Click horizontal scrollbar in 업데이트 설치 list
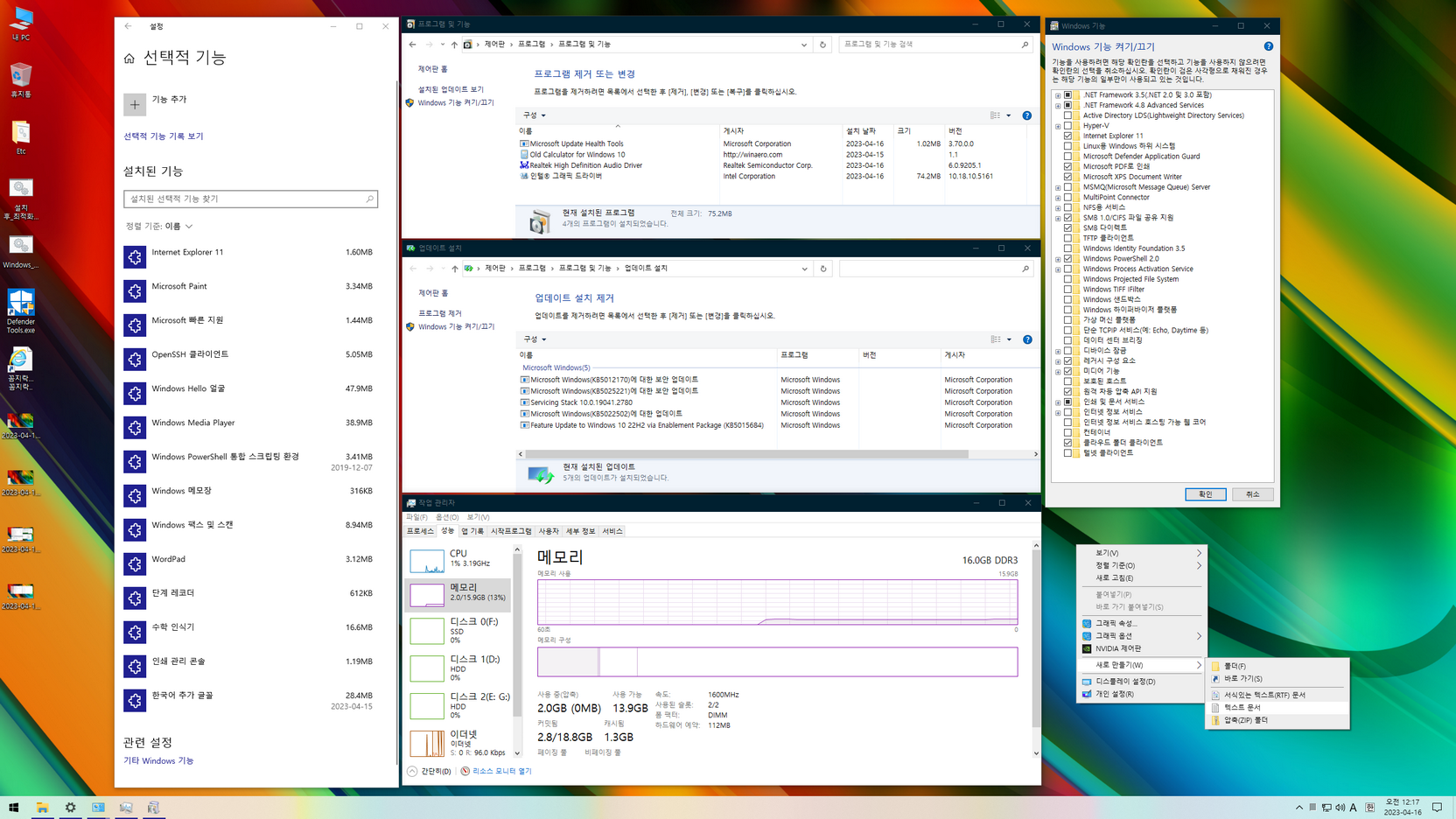 pyautogui.click(x=745, y=454)
